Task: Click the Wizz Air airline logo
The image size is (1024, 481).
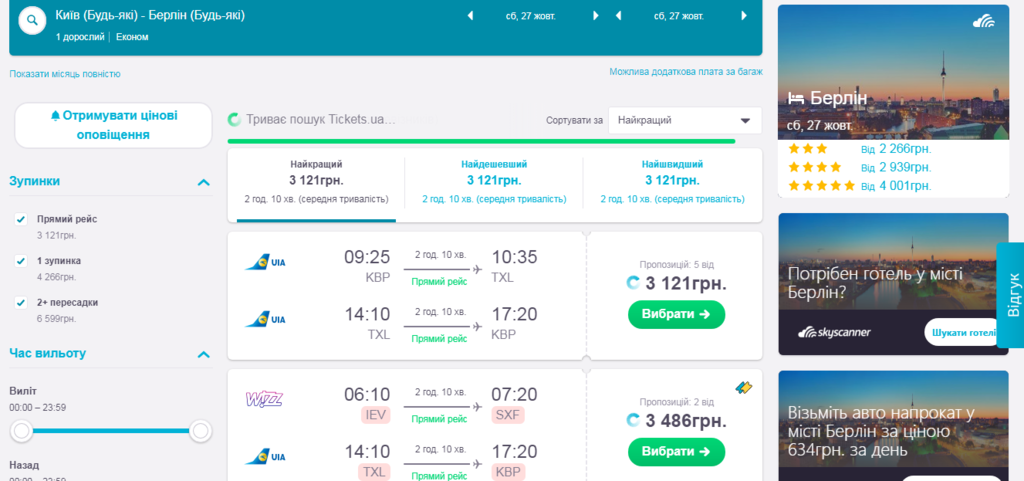Action: 264,400
